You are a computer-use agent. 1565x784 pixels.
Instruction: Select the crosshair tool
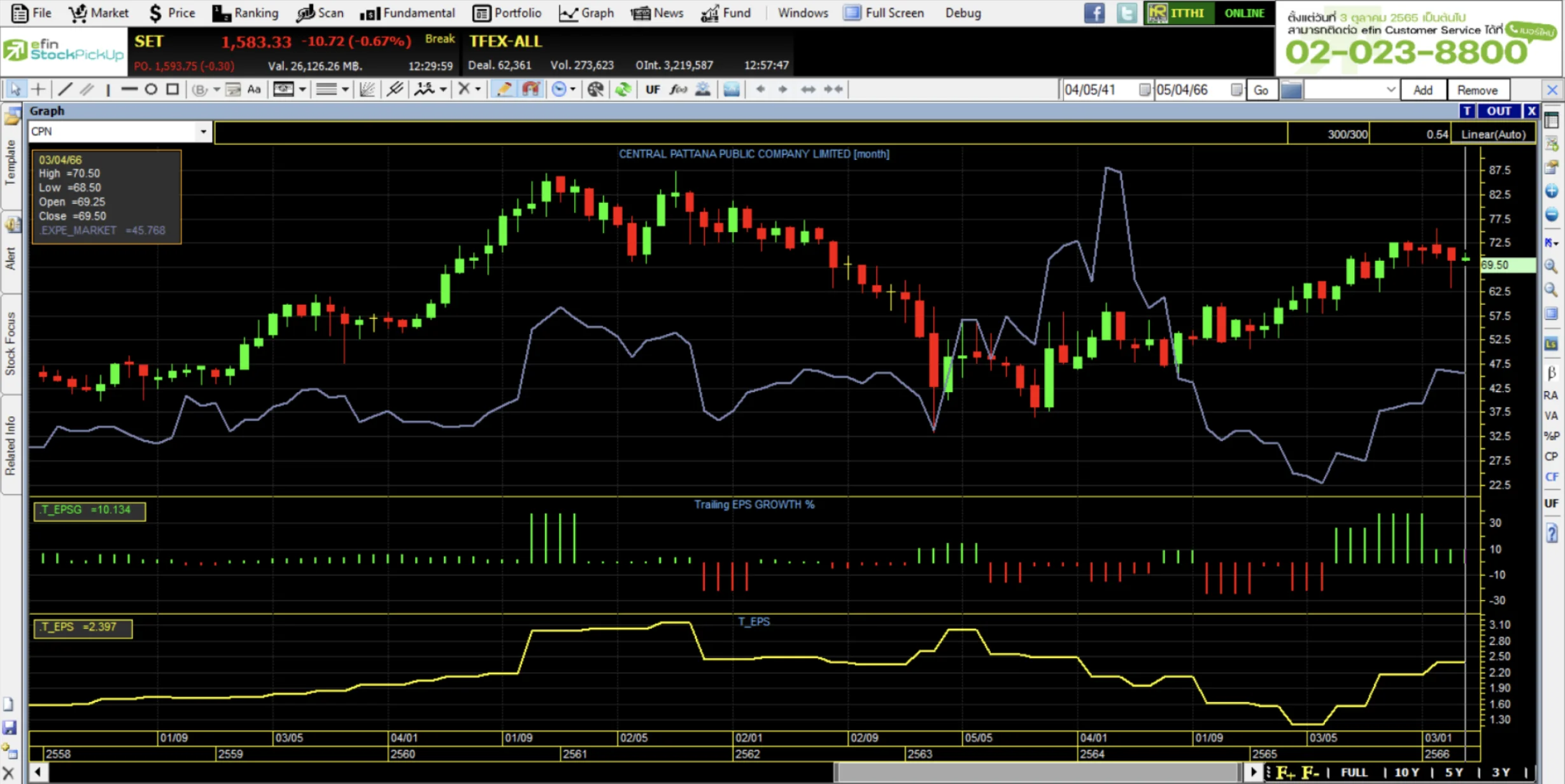point(38,90)
